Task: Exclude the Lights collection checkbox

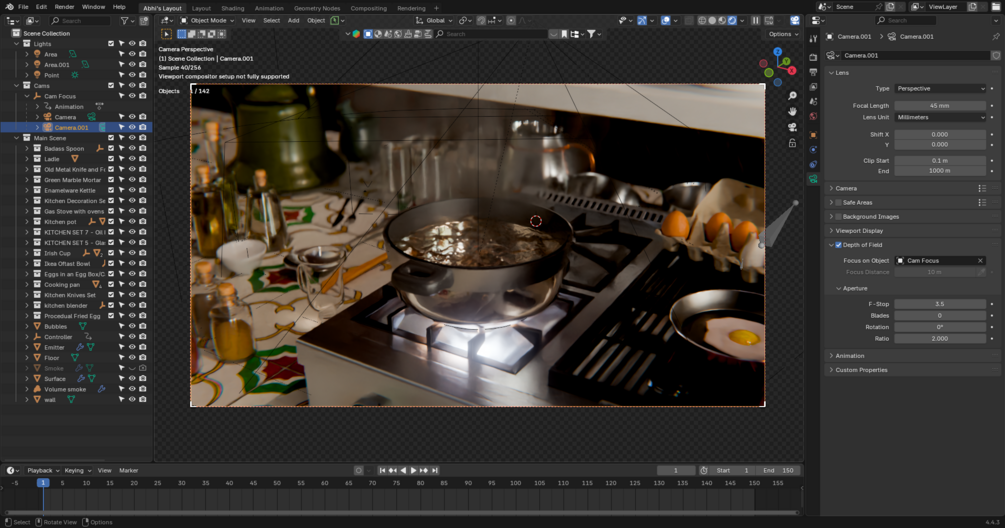Action: pos(111,44)
